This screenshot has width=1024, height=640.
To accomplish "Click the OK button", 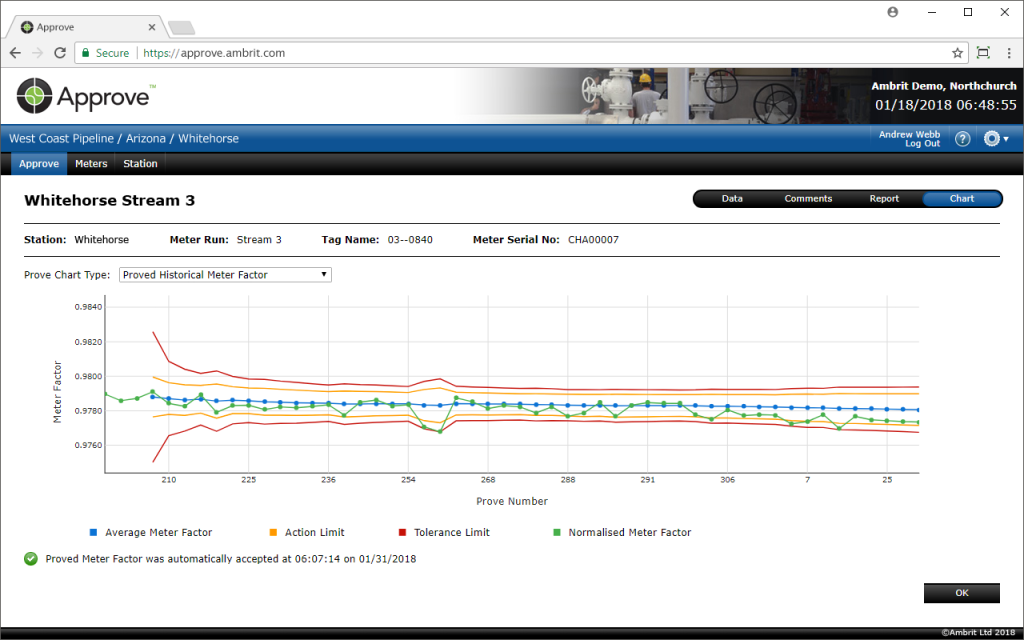I will tap(961, 592).
